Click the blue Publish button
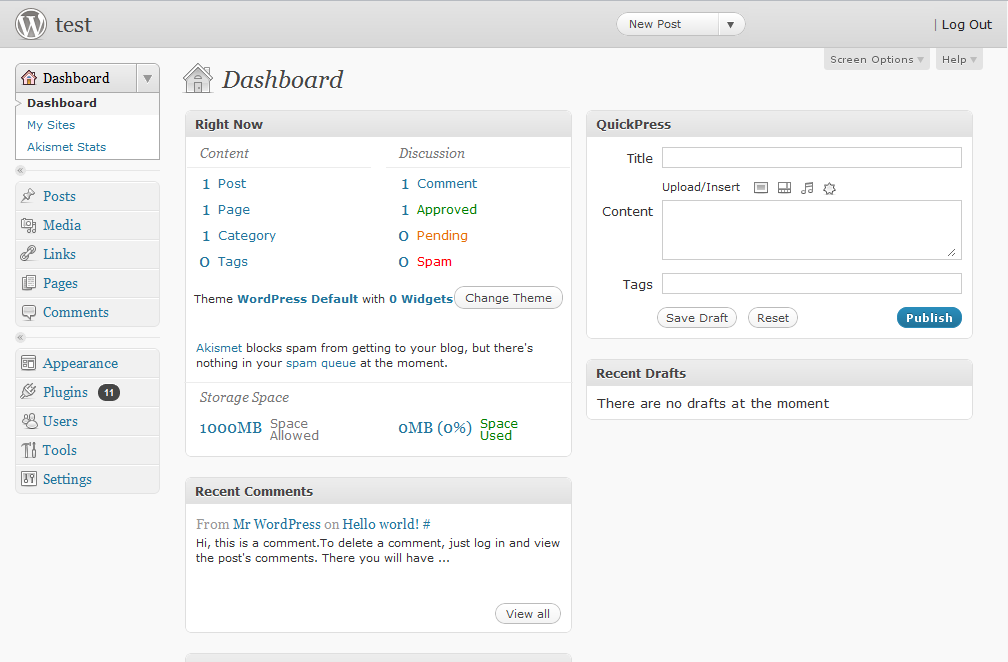Viewport: 1008px width, 662px height. 930,318
